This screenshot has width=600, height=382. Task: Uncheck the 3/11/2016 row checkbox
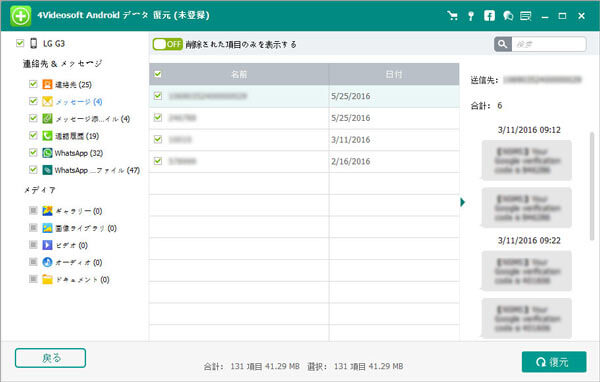point(158,139)
